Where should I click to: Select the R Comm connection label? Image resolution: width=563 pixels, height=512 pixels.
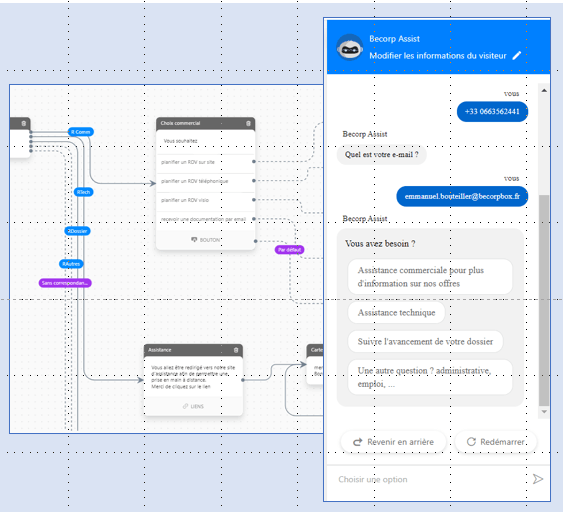[x=81, y=132]
